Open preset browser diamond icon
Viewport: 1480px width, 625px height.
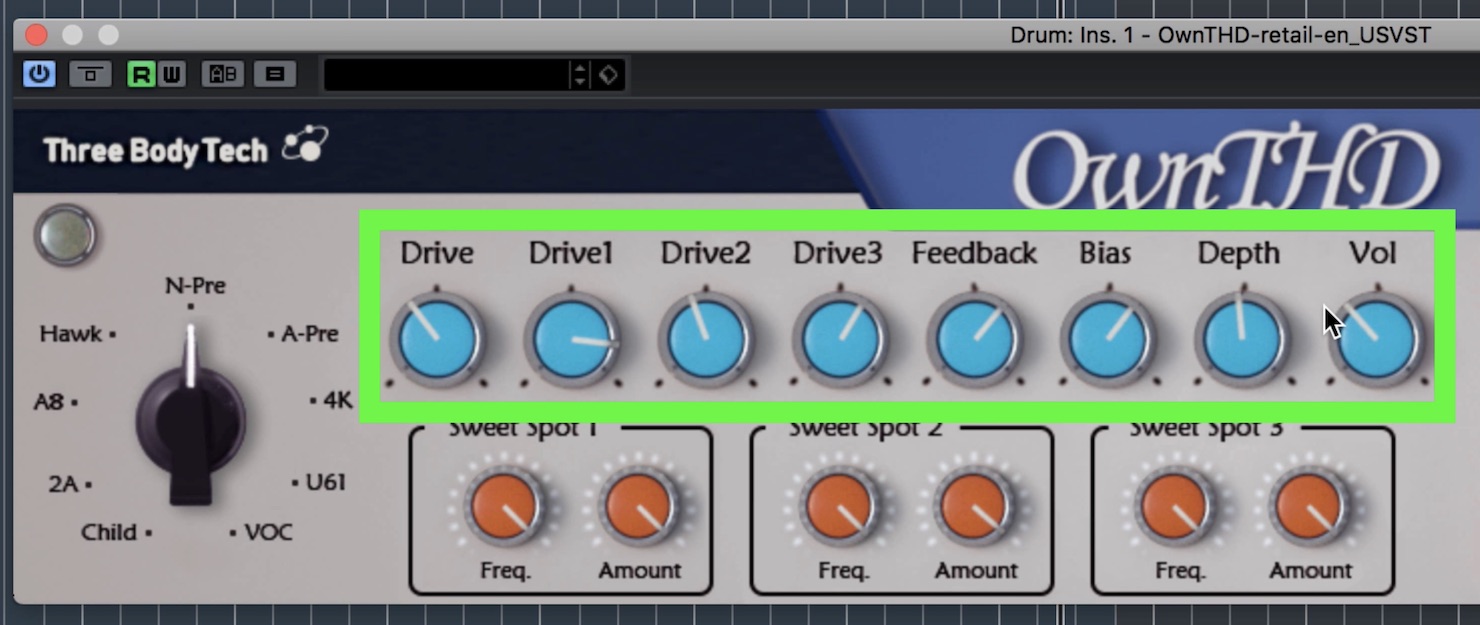608,75
